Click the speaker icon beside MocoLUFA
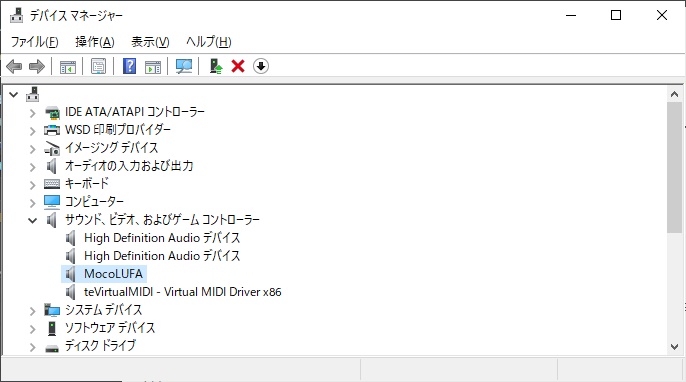The height and width of the screenshot is (382, 686). click(70, 274)
